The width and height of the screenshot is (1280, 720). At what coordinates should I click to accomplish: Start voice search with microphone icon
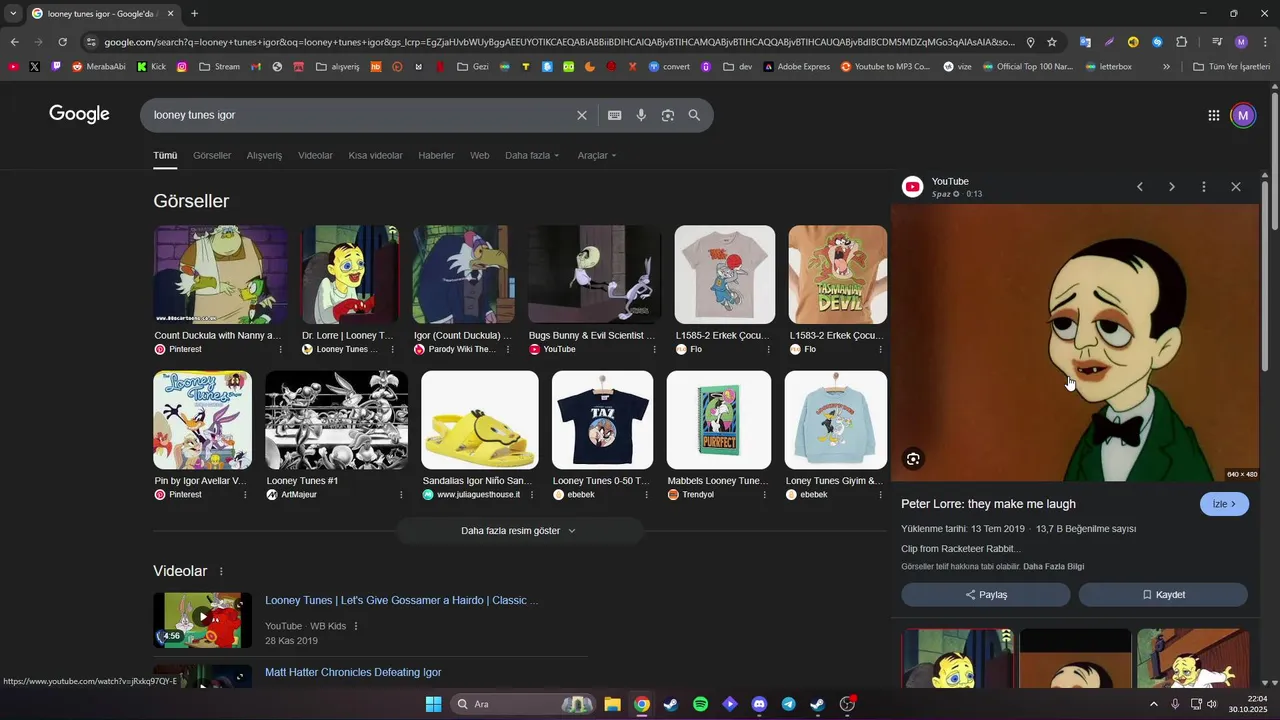(x=641, y=115)
